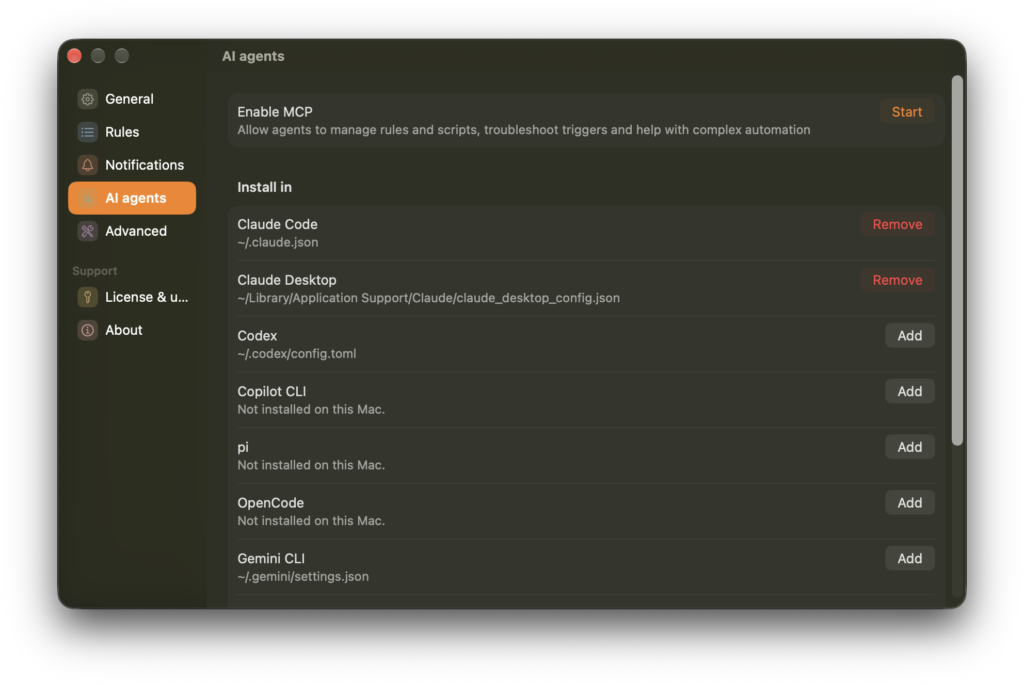This screenshot has height=685, width=1024.
Task: Add MCP to Gemini CLI
Action: [909, 558]
